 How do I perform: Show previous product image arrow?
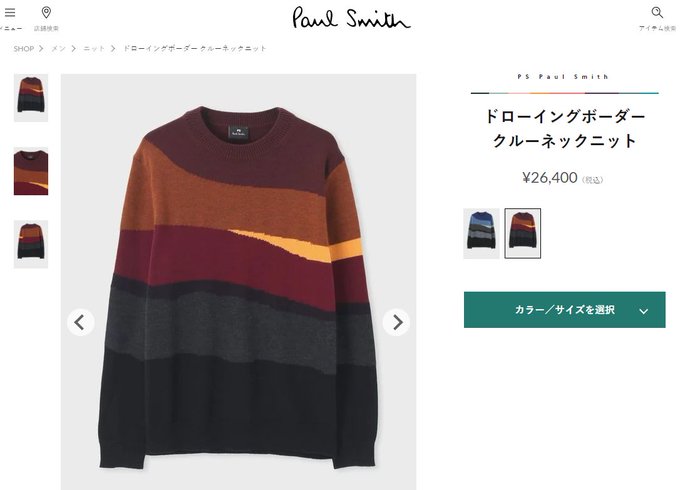(80, 322)
